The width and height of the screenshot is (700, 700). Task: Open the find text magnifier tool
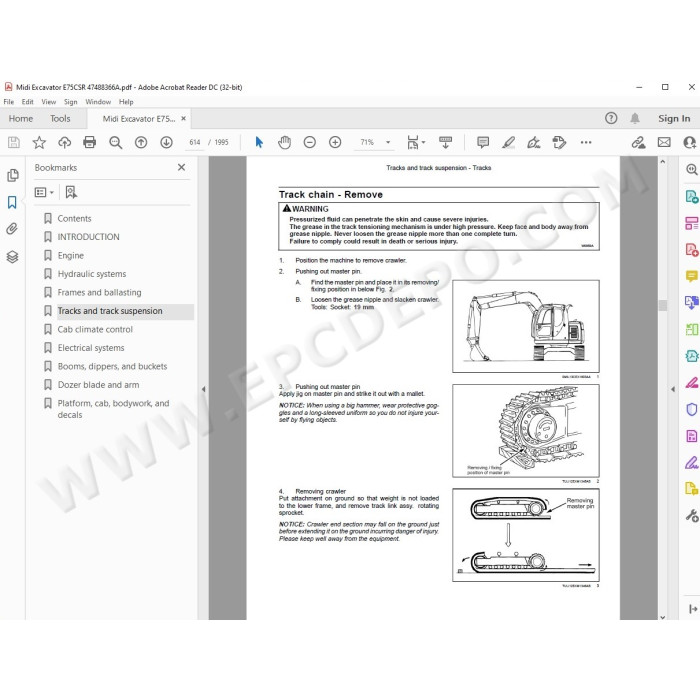point(116,142)
